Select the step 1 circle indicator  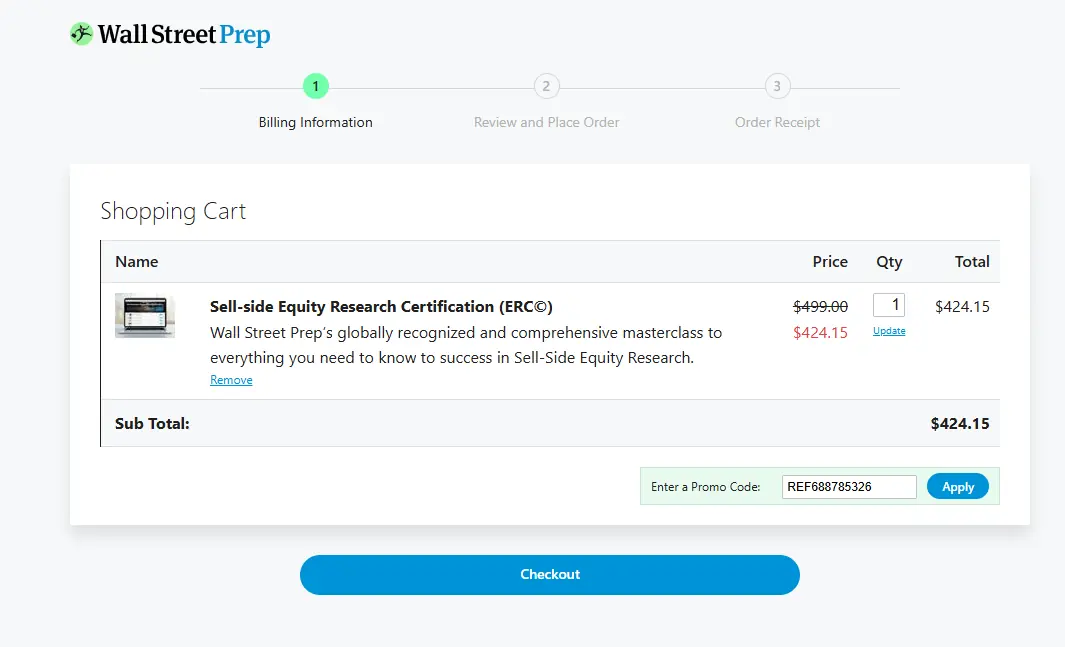coord(315,86)
